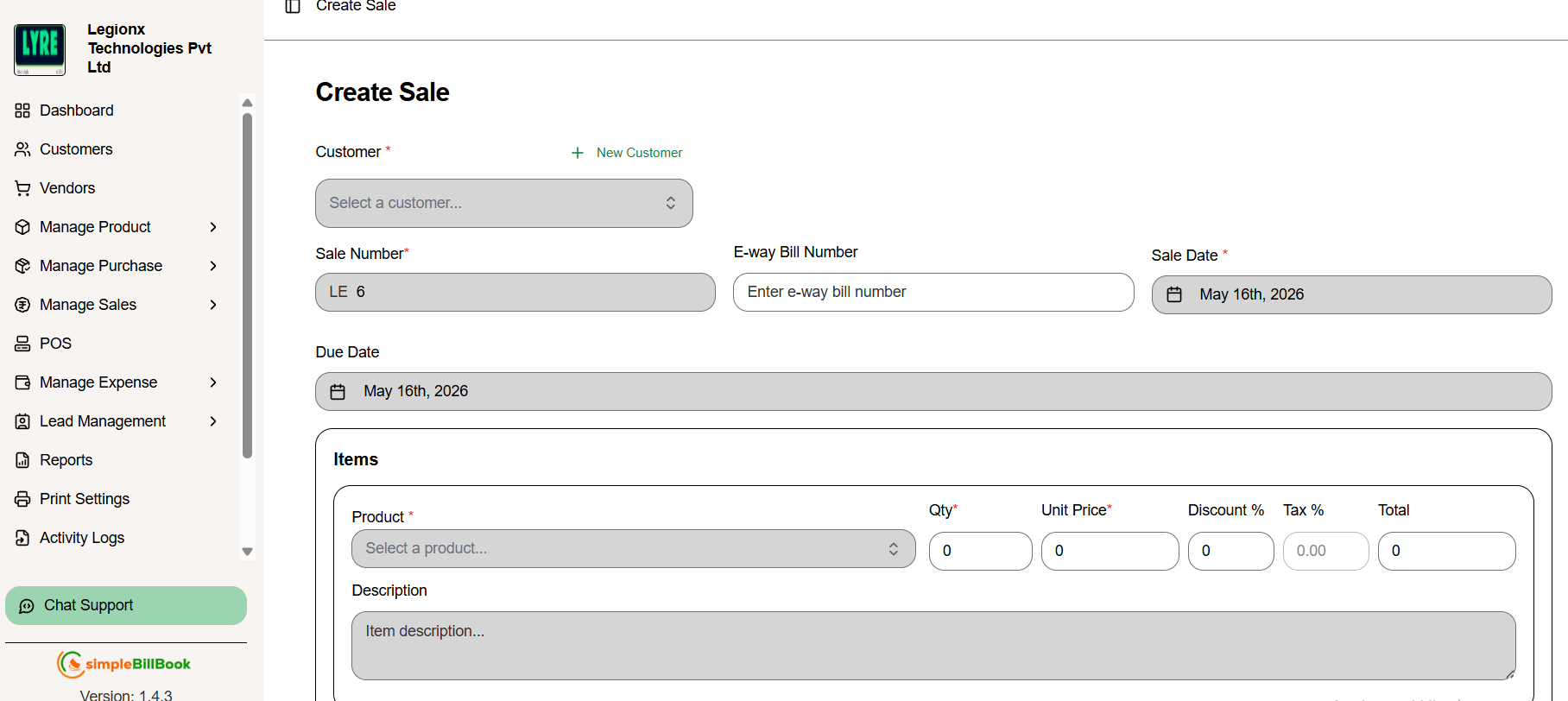The width and height of the screenshot is (1568, 701).
Task: Click the Qty input field
Action: click(x=980, y=551)
